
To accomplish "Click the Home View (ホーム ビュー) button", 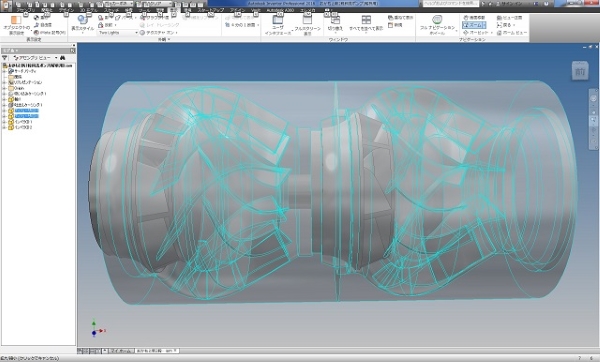I will click(x=512, y=33).
